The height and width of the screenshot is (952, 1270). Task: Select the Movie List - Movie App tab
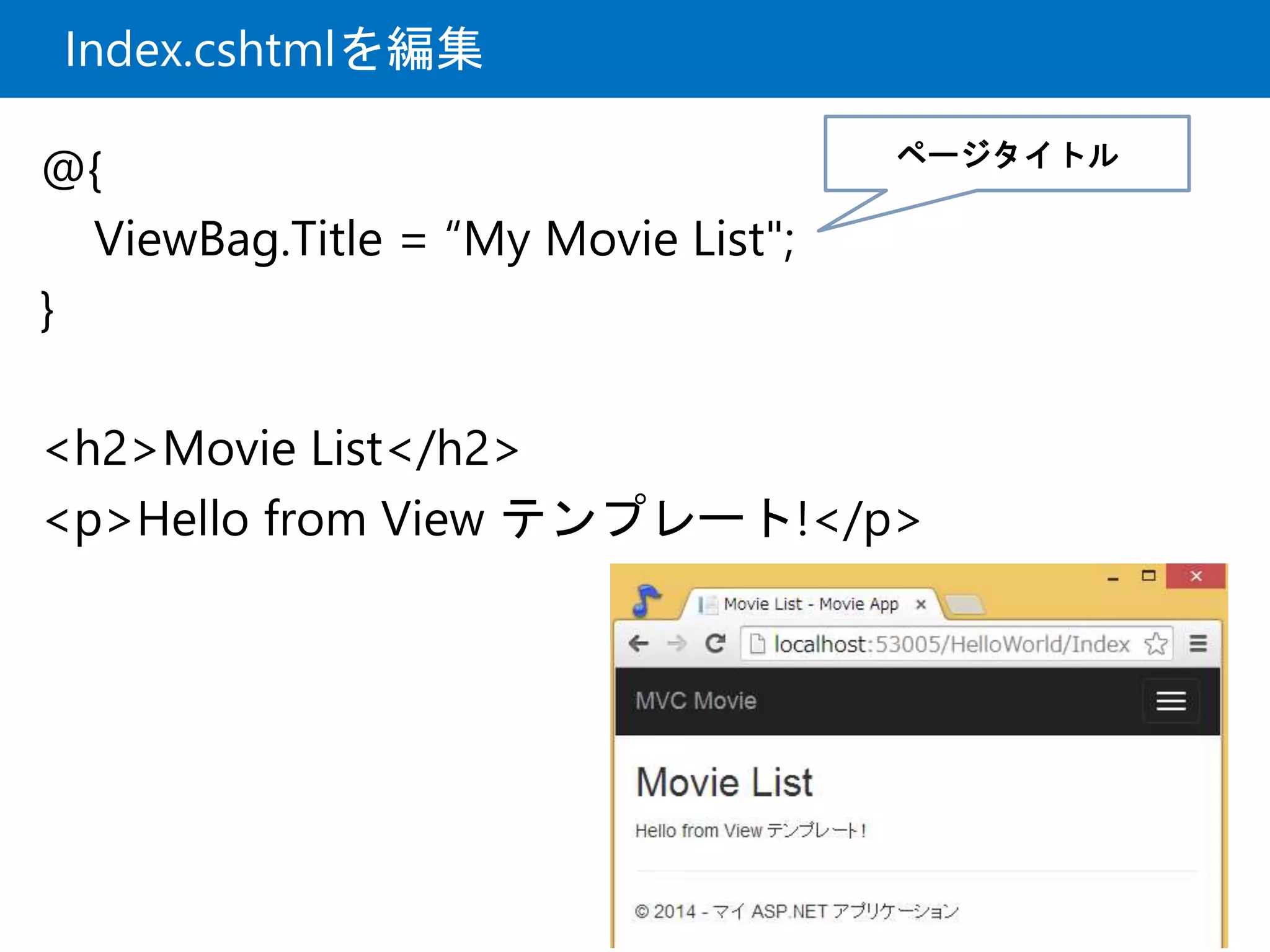810,604
